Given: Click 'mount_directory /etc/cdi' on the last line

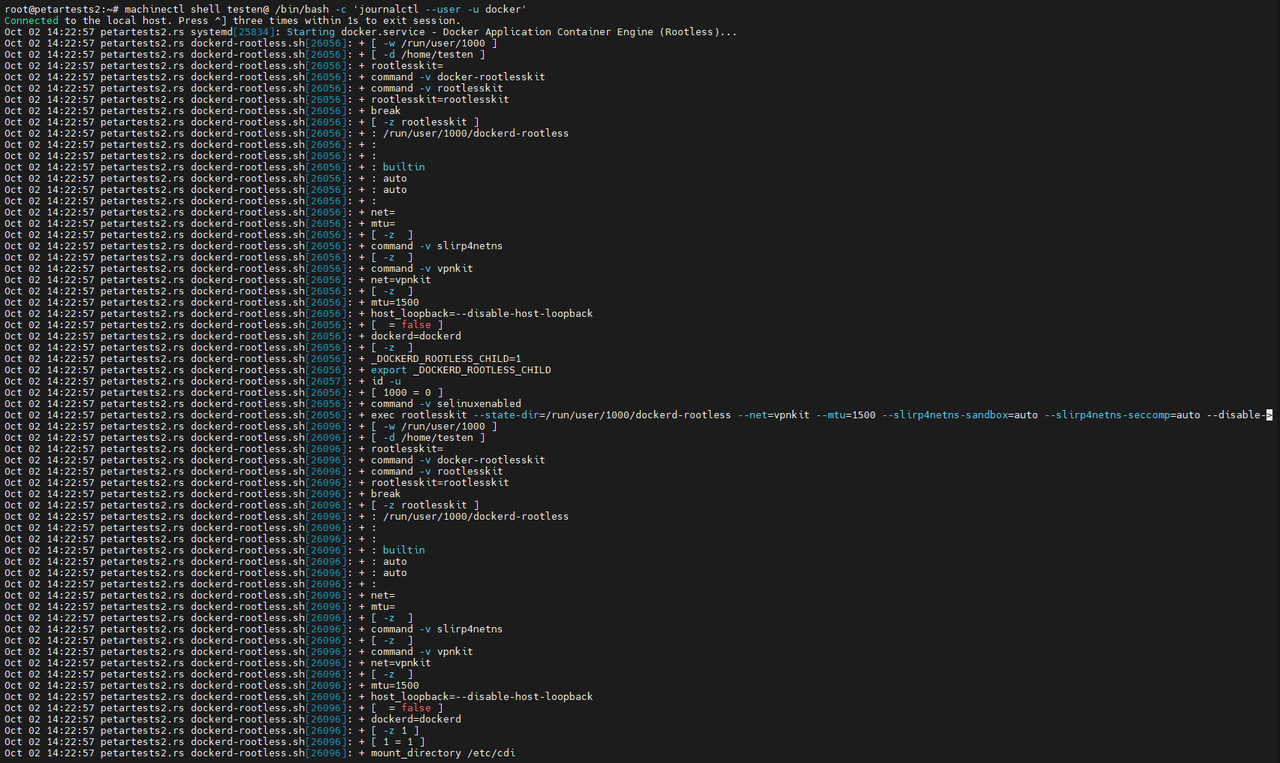Looking at the screenshot, I should coord(443,753).
